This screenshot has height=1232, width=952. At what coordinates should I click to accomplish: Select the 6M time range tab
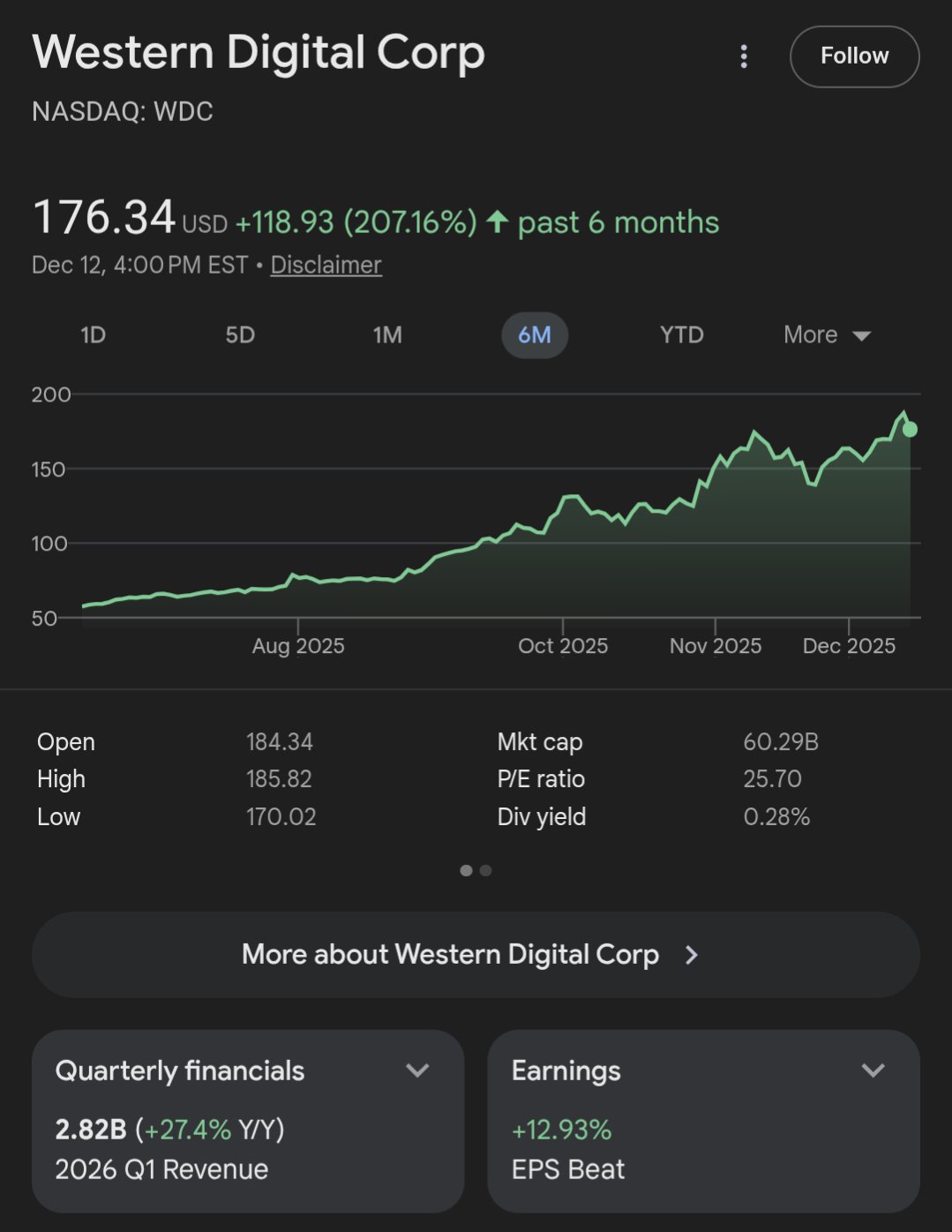tap(535, 335)
